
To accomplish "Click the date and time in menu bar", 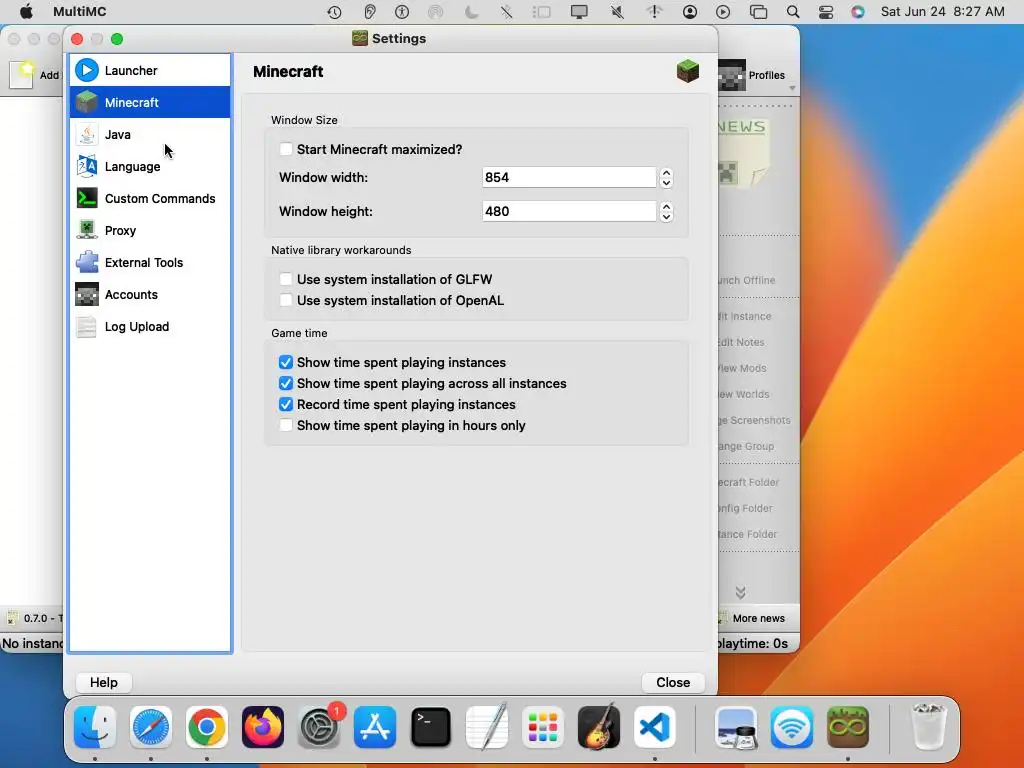I will (x=942, y=12).
